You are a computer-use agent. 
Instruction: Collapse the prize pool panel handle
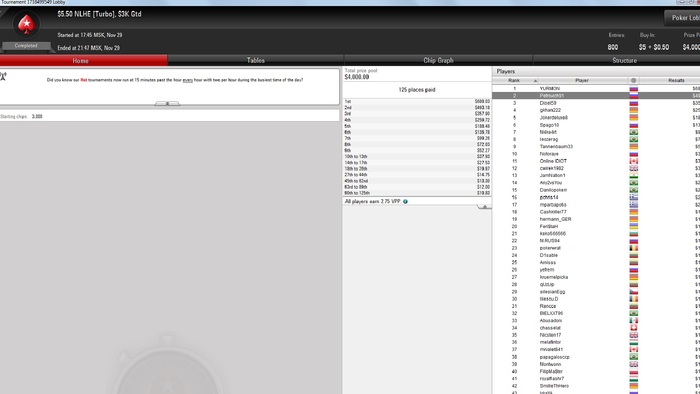484,207
